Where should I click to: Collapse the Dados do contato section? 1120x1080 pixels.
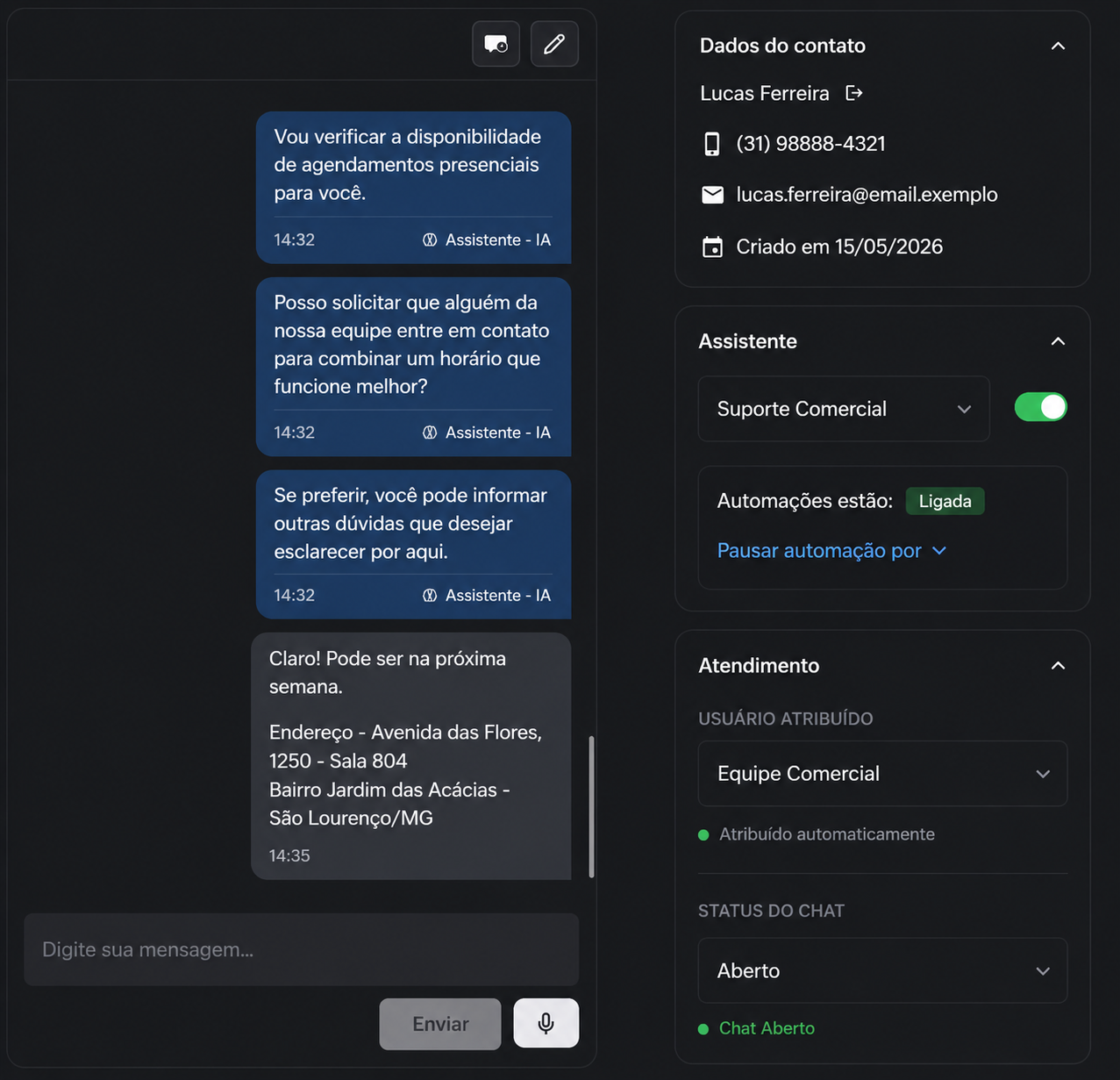[x=1058, y=46]
